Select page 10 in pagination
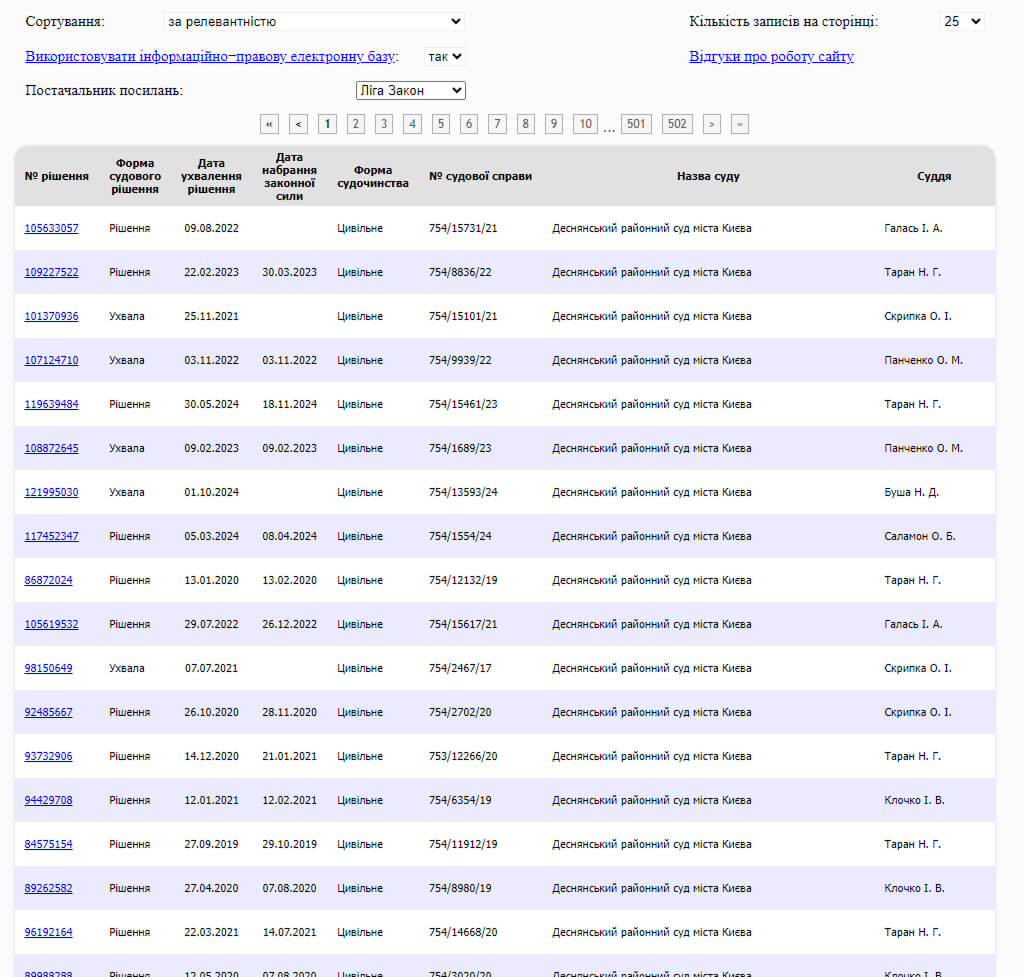 point(585,124)
